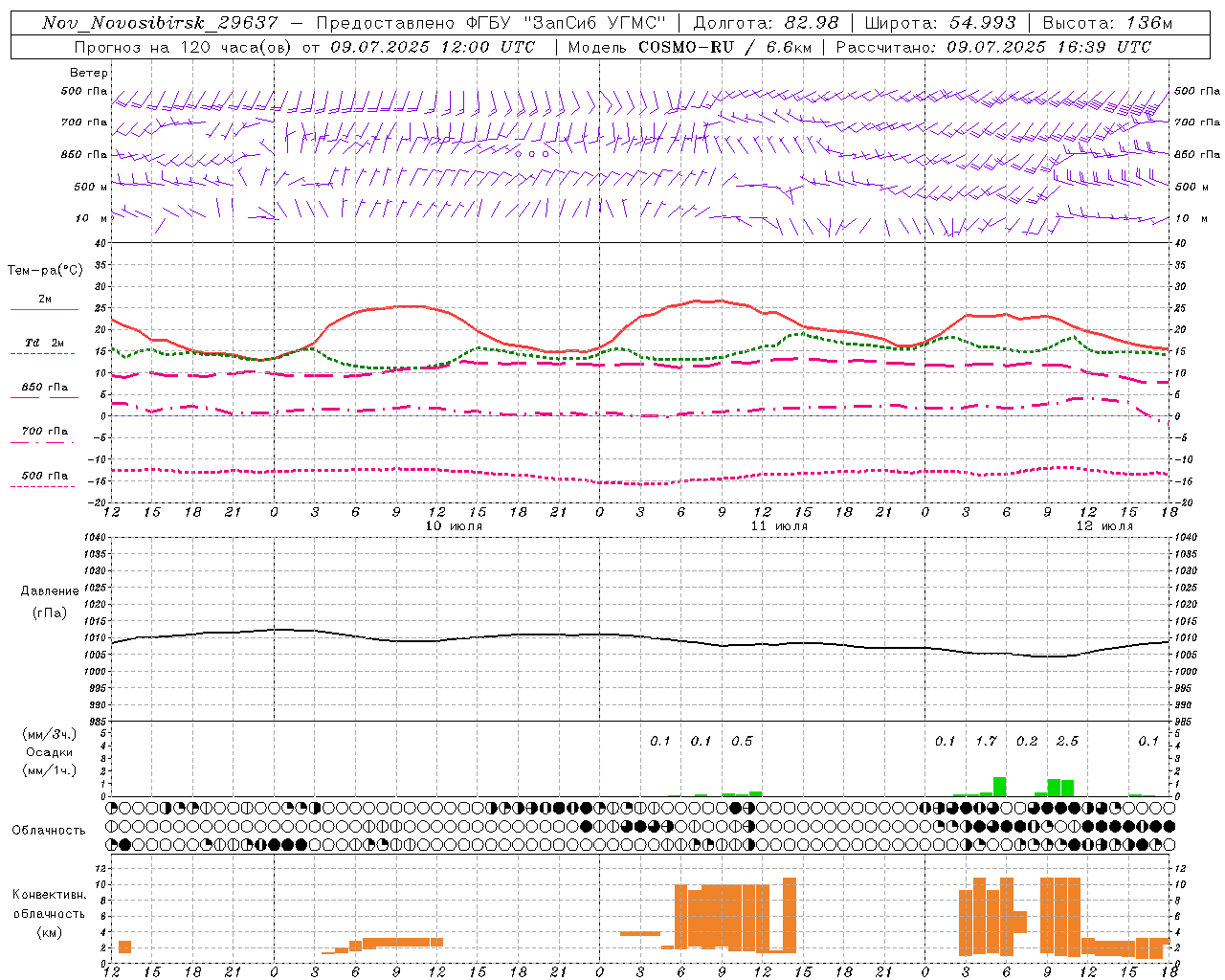1225x980 pixels.
Task: Click the 'Конвективн.' convective cloud label
Action: 50,895
